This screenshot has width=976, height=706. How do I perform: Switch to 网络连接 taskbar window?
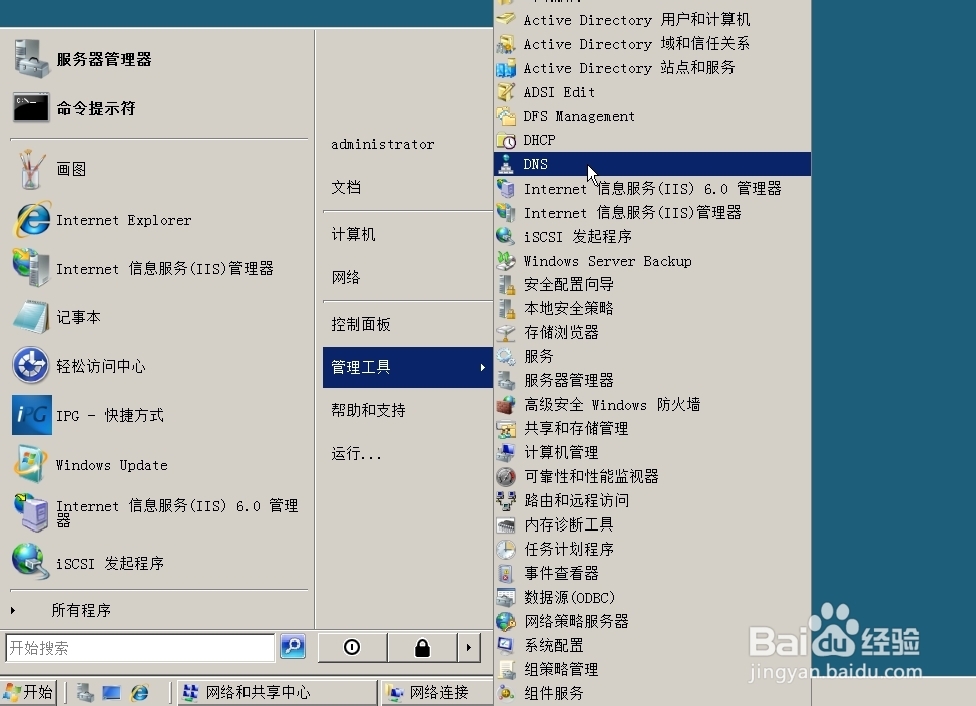tap(437, 692)
